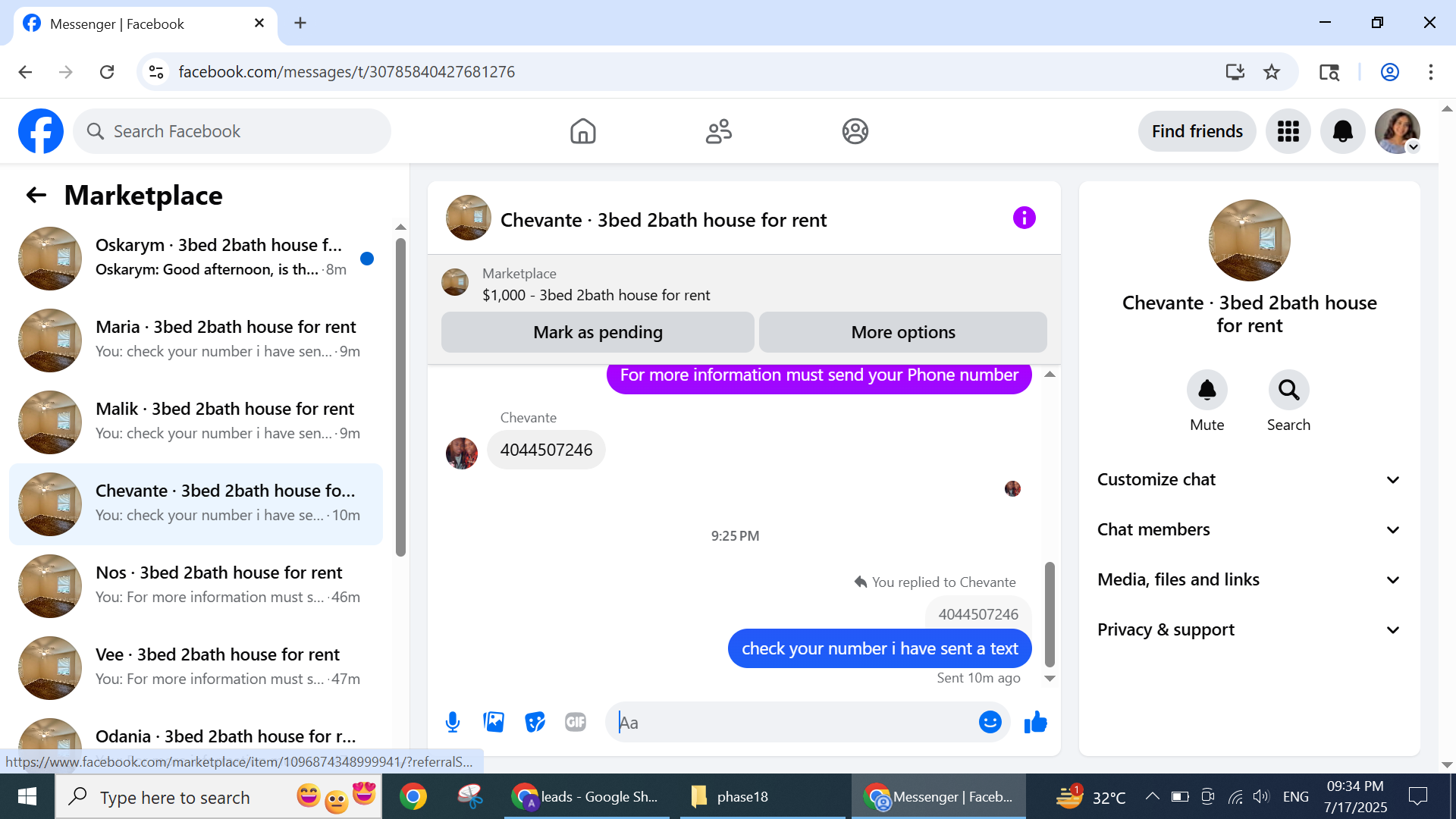Click the Facebook logo
The height and width of the screenshot is (819, 1456).
coord(41,131)
